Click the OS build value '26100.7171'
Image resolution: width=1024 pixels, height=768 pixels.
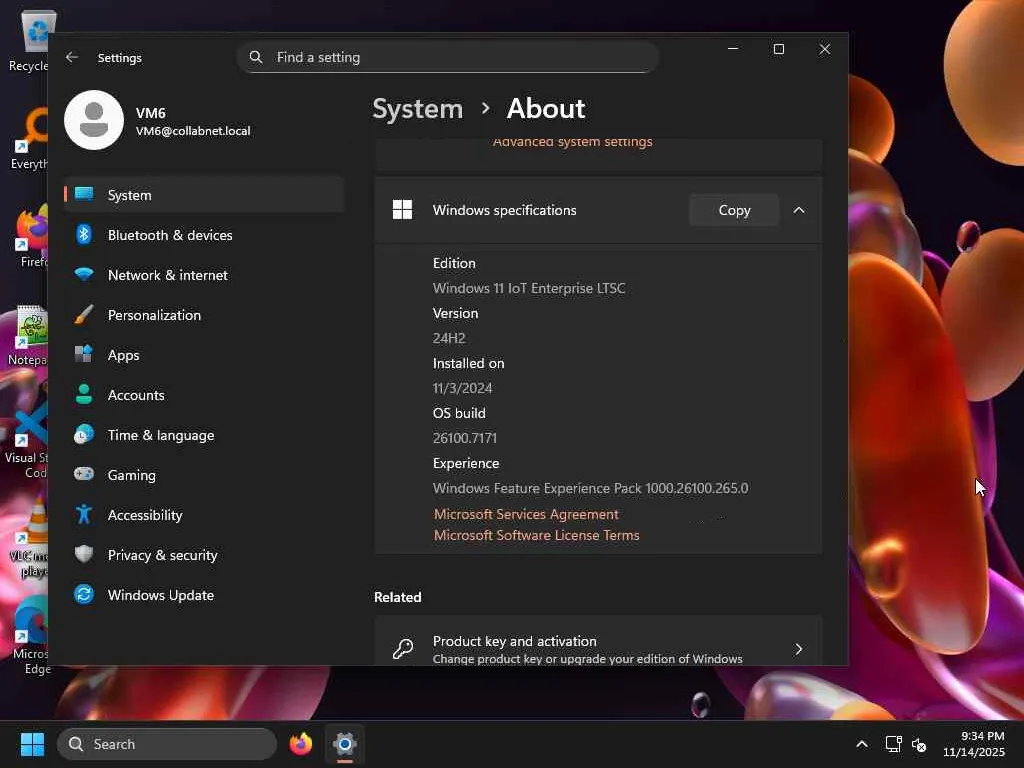[x=464, y=438]
